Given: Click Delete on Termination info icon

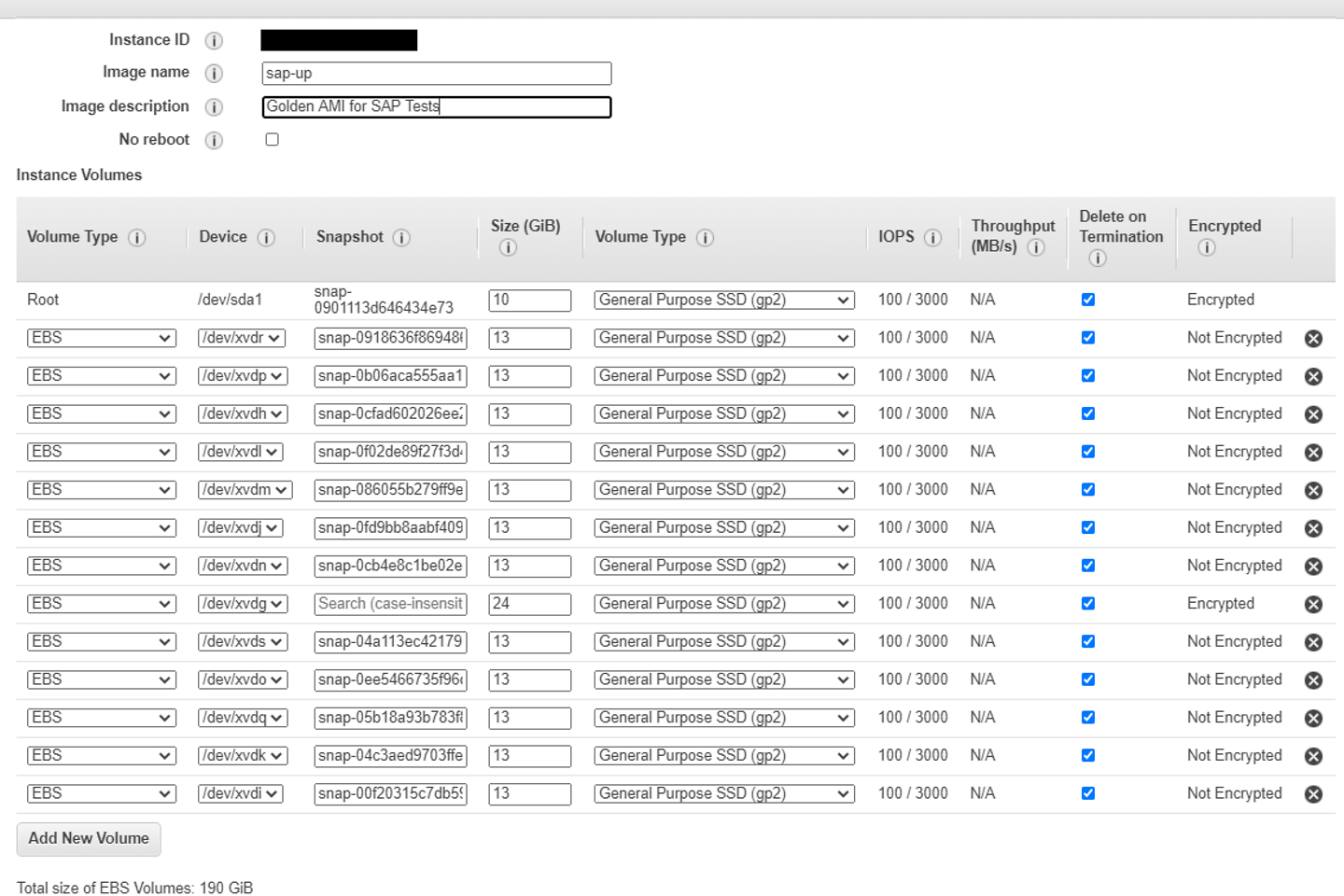Looking at the screenshot, I should [x=1098, y=258].
